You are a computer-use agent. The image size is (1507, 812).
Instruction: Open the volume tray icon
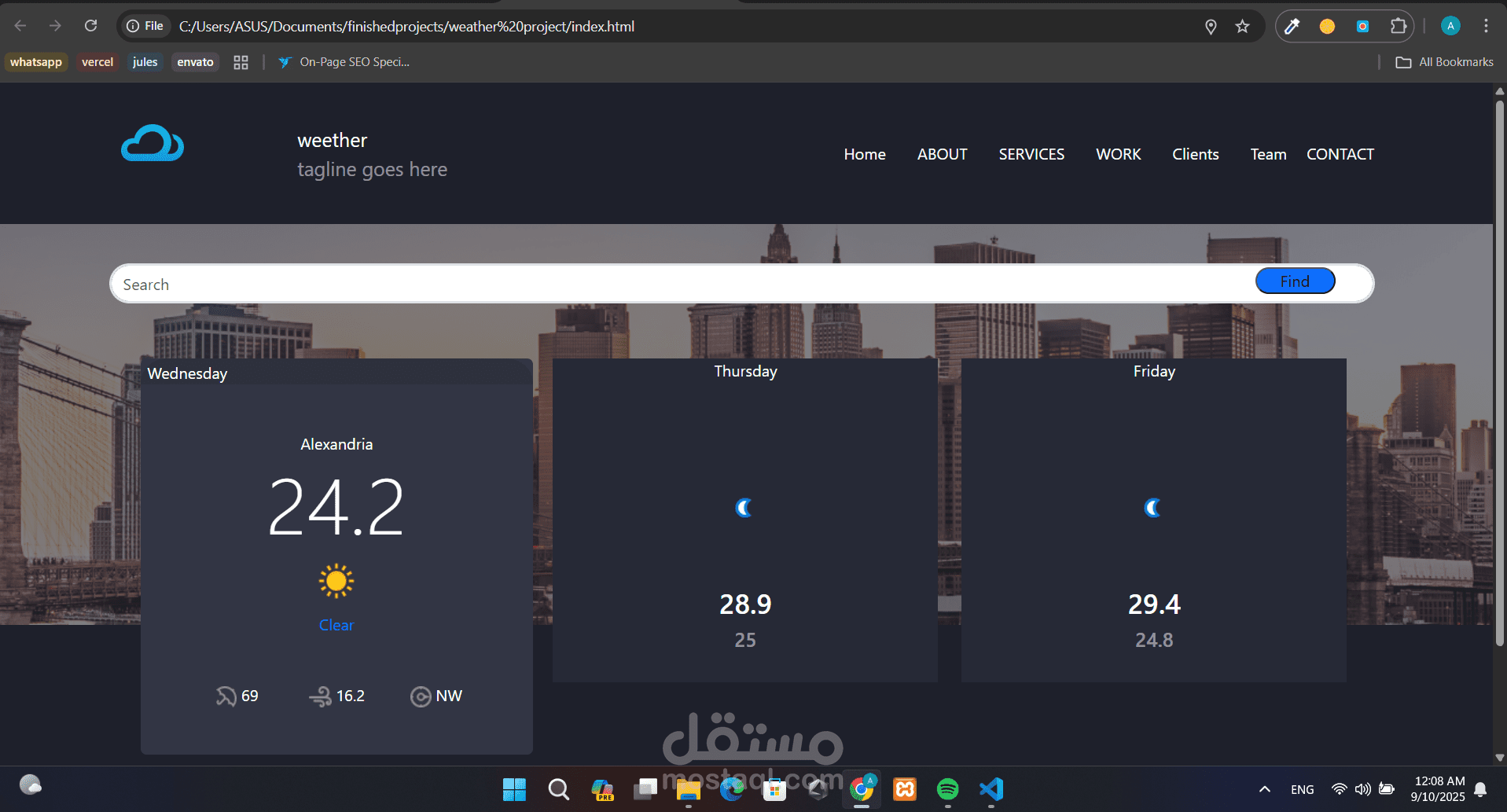pos(1362,789)
